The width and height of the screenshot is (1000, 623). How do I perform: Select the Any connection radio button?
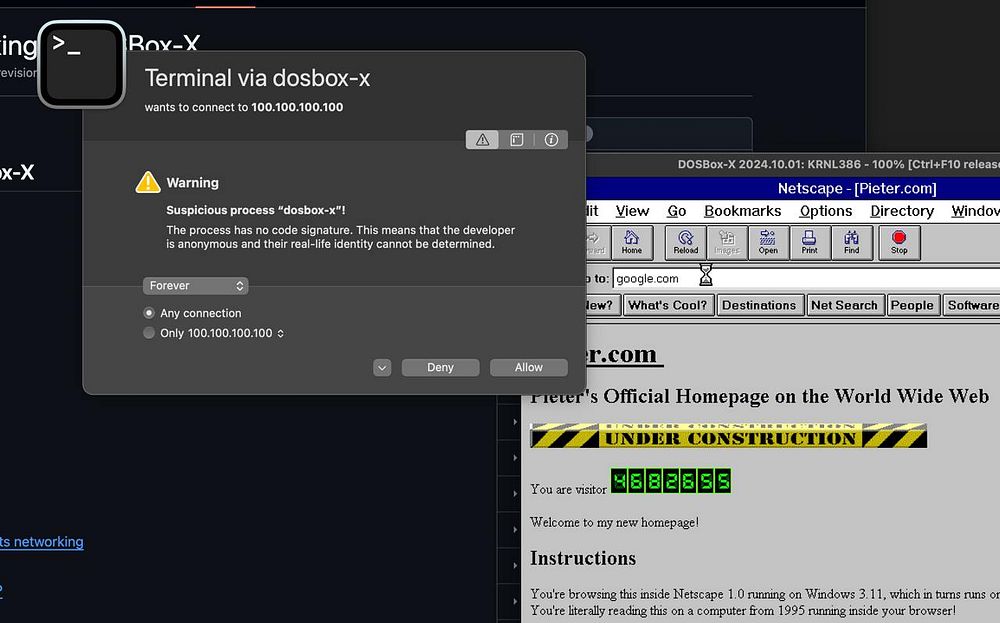click(x=149, y=313)
